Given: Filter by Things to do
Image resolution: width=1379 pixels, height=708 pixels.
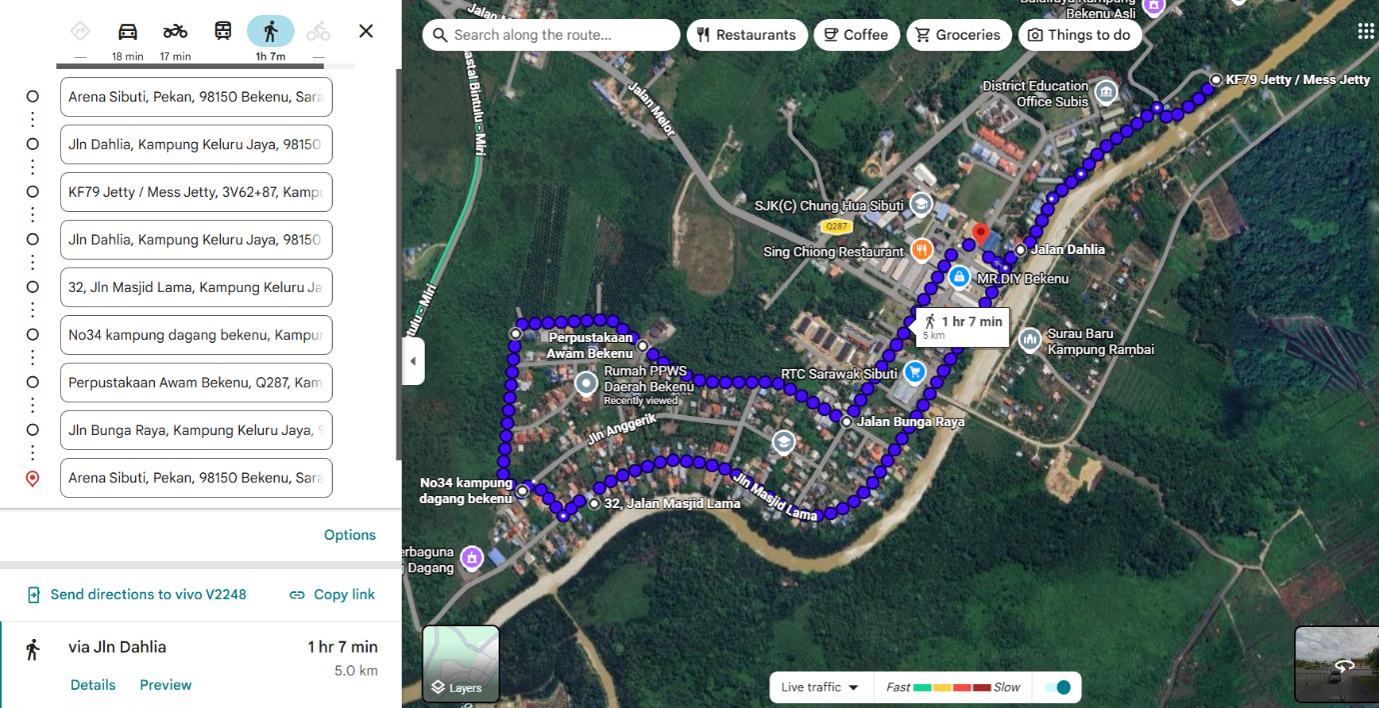Looking at the screenshot, I should (1080, 35).
